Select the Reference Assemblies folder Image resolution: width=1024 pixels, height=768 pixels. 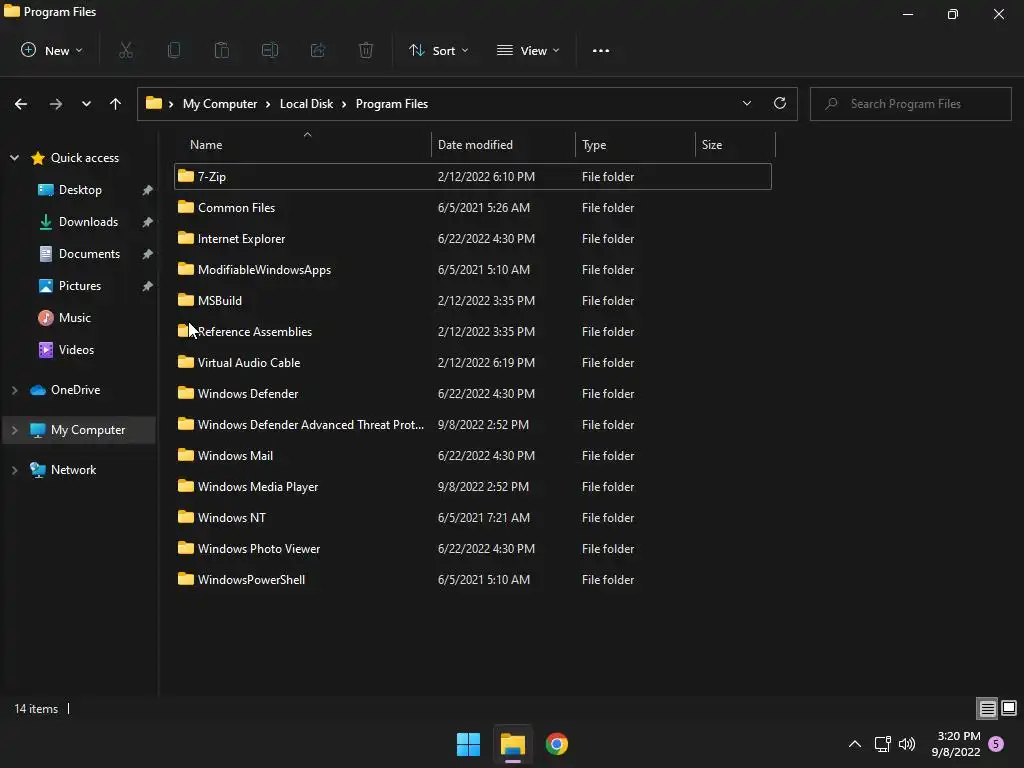click(473, 332)
